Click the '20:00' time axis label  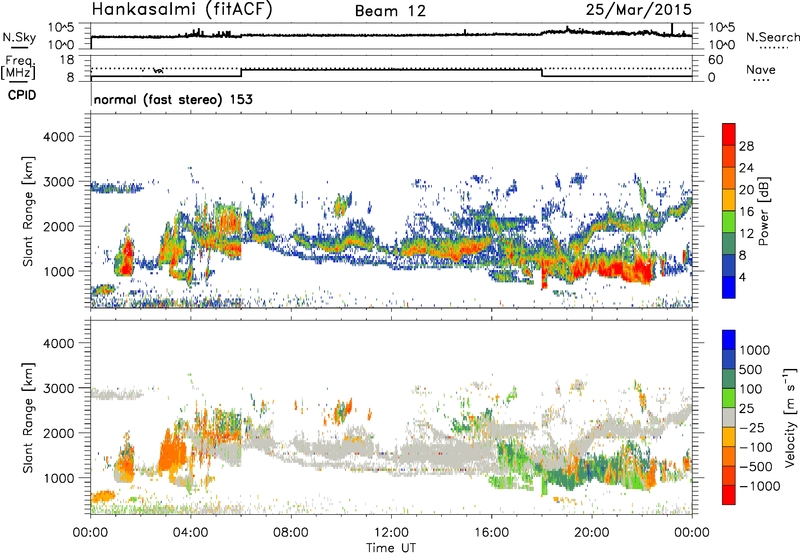pos(592,533)
